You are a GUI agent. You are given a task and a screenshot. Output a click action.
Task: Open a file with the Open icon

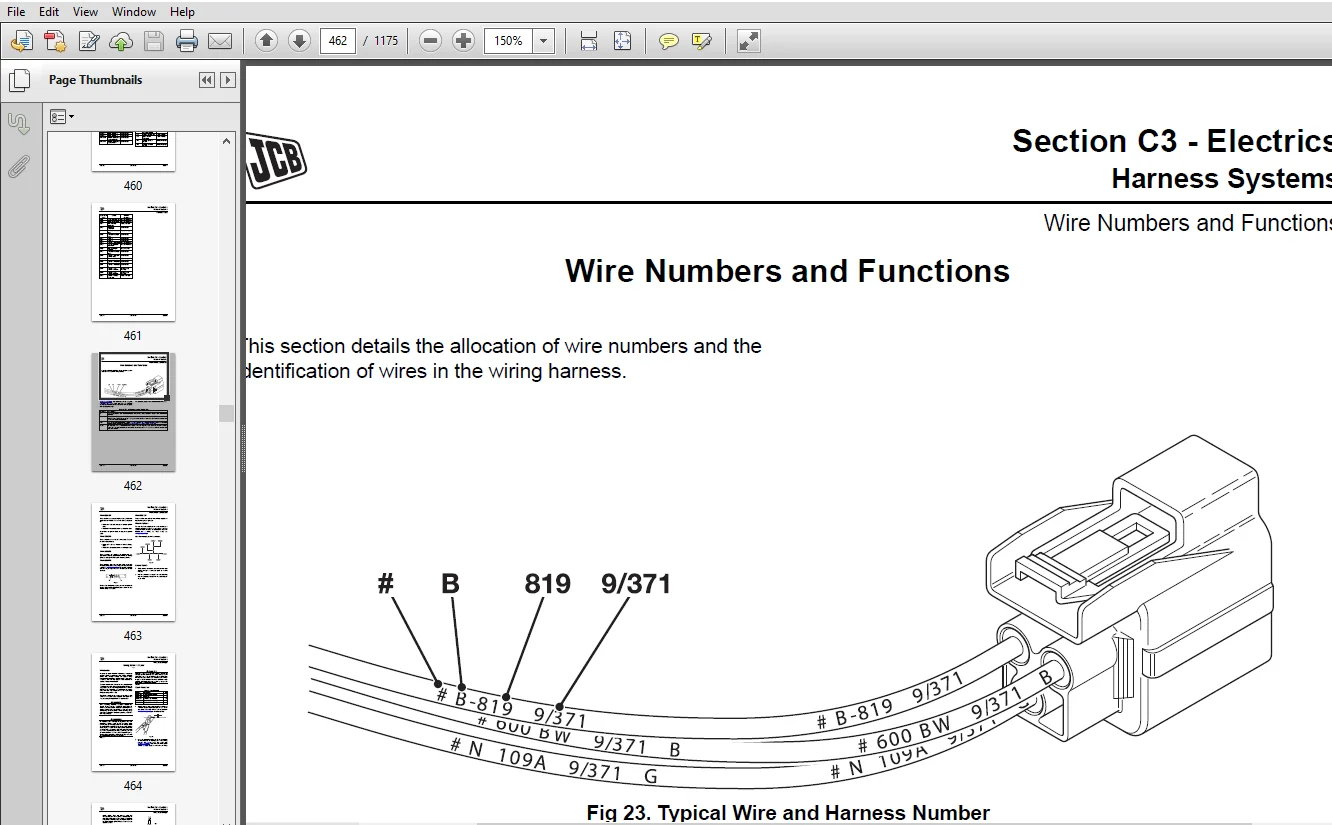tap(22, 41)
